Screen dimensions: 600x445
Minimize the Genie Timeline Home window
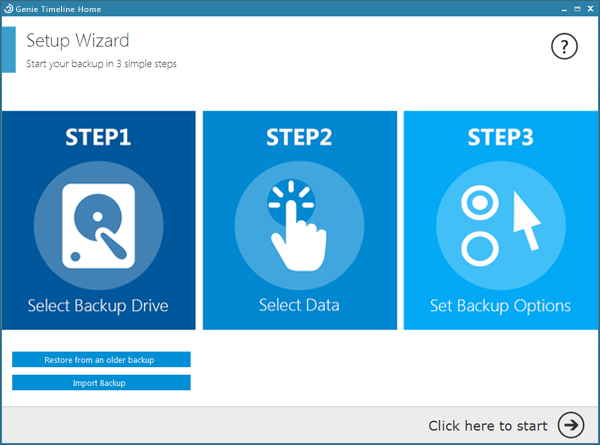pyautogui.click(x=564, y=9)
